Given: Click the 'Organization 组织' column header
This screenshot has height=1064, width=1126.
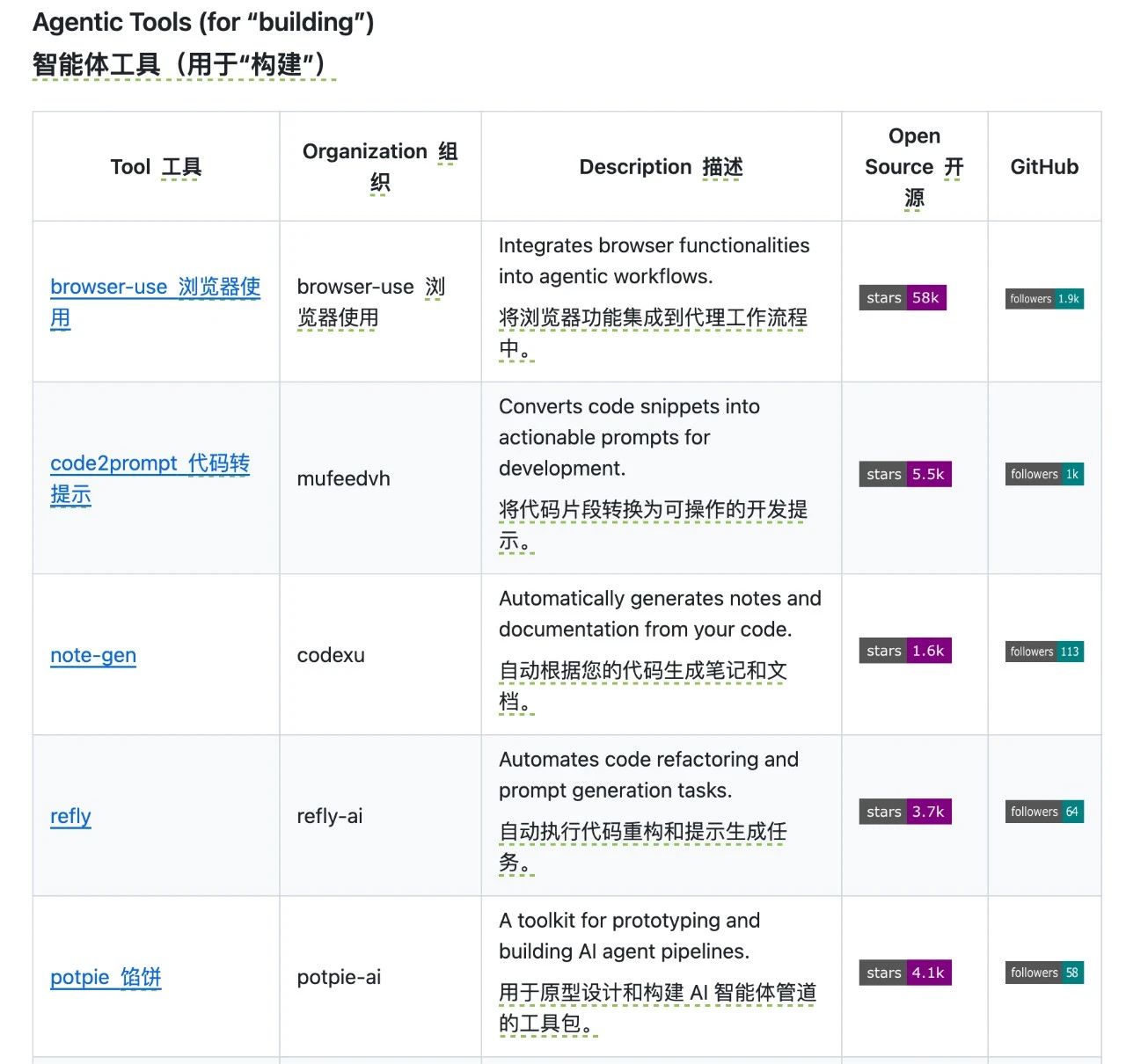Looking at the screenshot, I should (380, 166).
